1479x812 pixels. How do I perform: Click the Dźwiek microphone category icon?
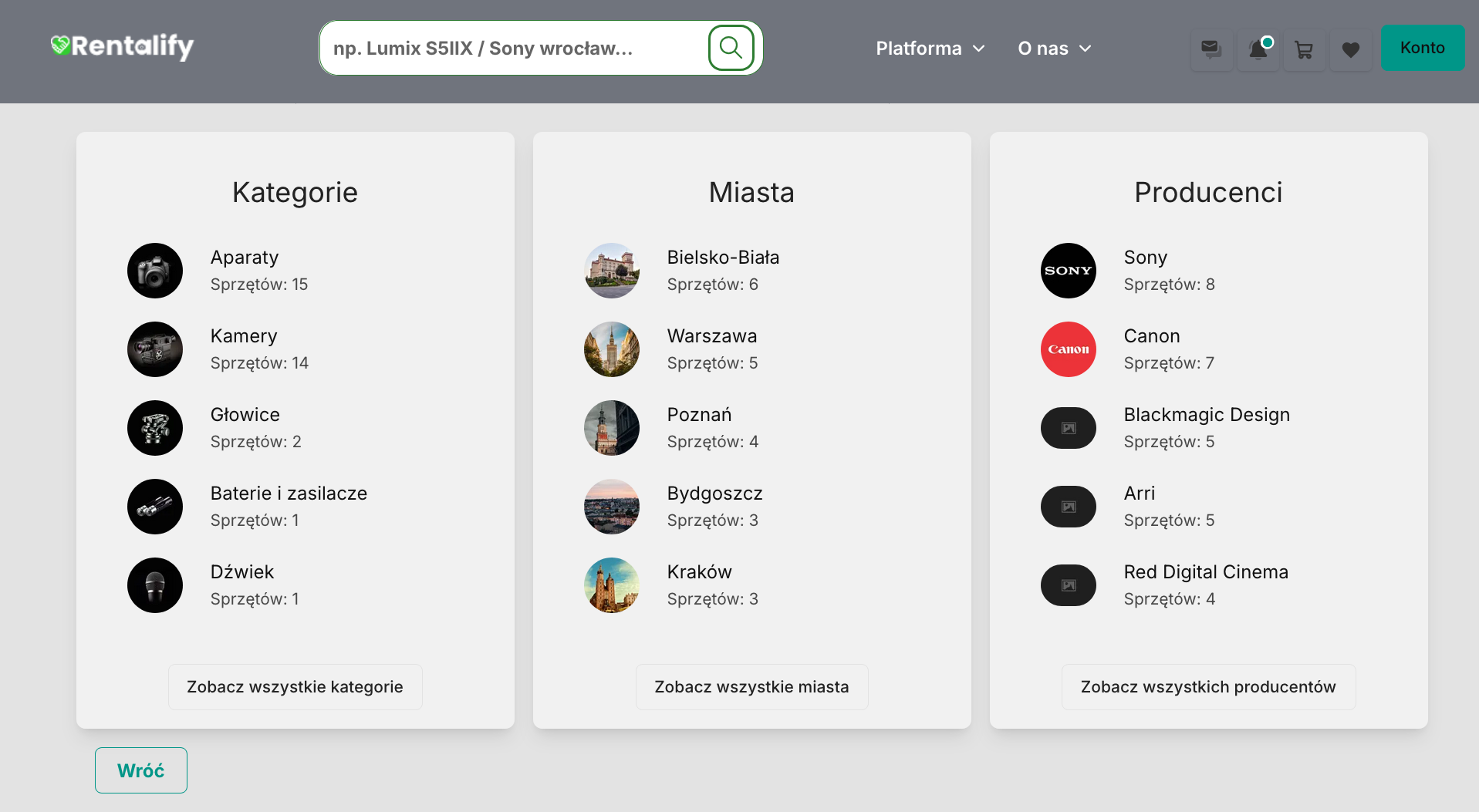tap(155, 585)
